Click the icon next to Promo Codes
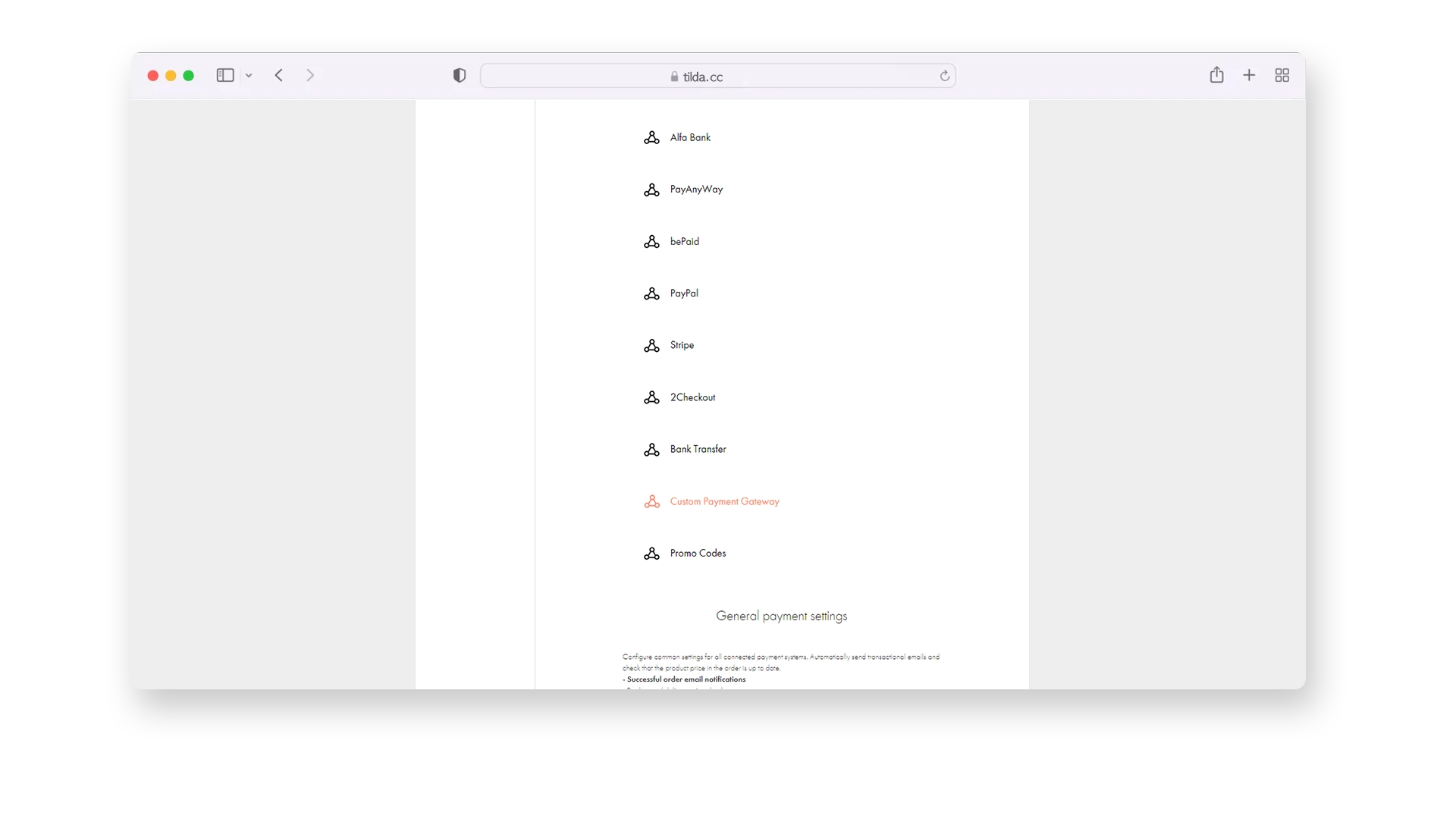 point(651,554)
